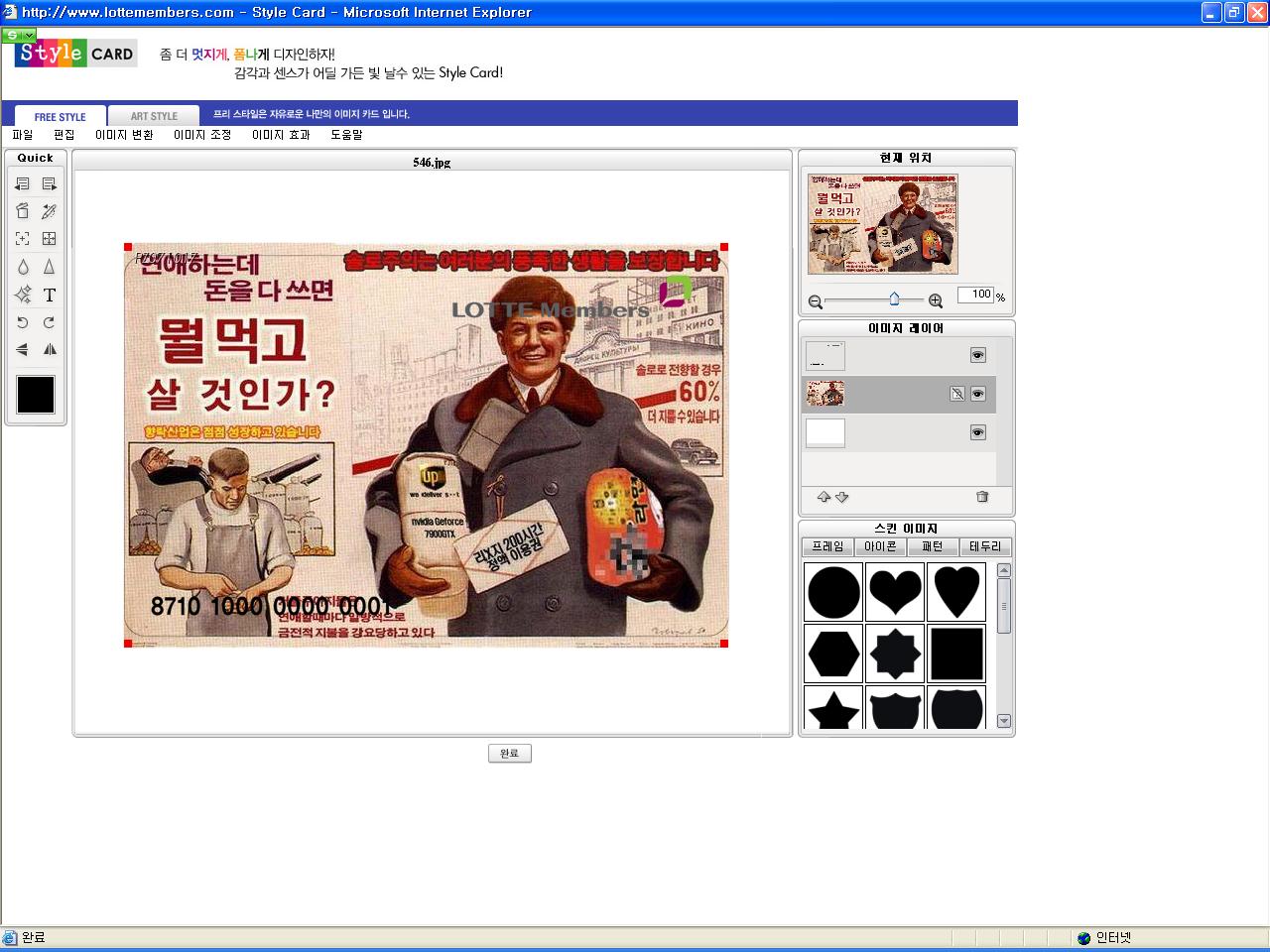Viewport: 1270px width, 952px height.
Task: Click the top-left red corner handle of the card
Action: (128, 247)
